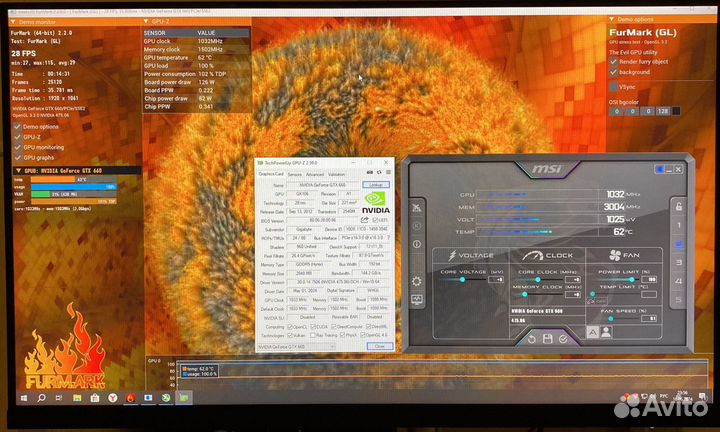
Task: Click Afterburner core voltage slider
Action: pyautogui.click(x=462, y=279)
